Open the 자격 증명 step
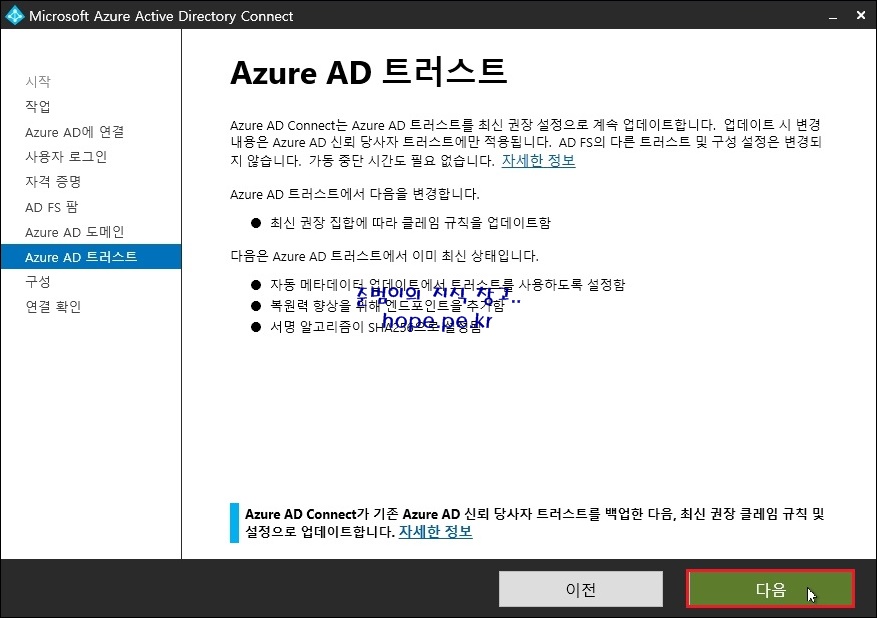This screenshot has height=618, width=877. [53, 182]
